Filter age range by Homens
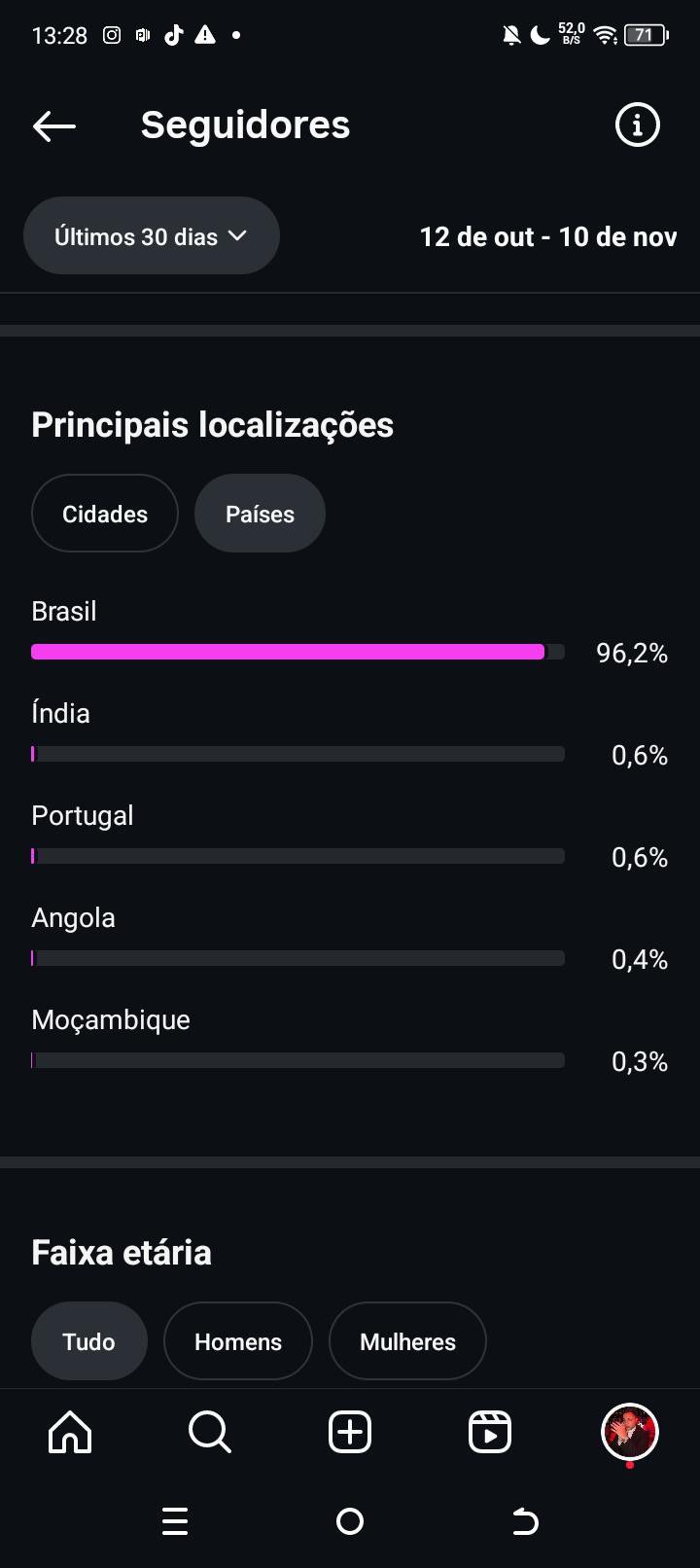Image resolution: width=700 pixels, height=1568 pixels. click(238, 1341)
